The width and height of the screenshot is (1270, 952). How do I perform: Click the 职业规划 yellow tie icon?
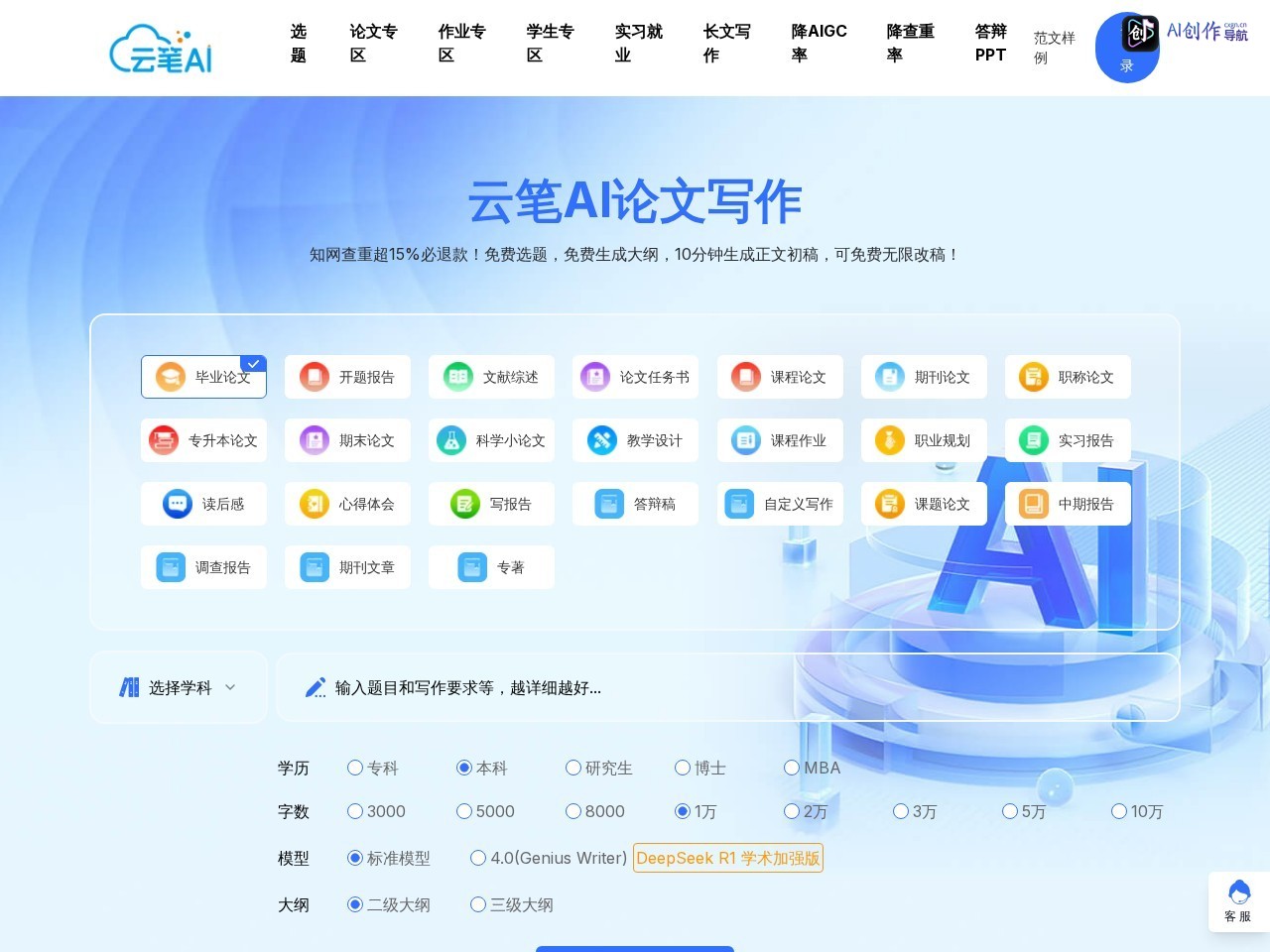pyautogui.click(x=890, y=440)
